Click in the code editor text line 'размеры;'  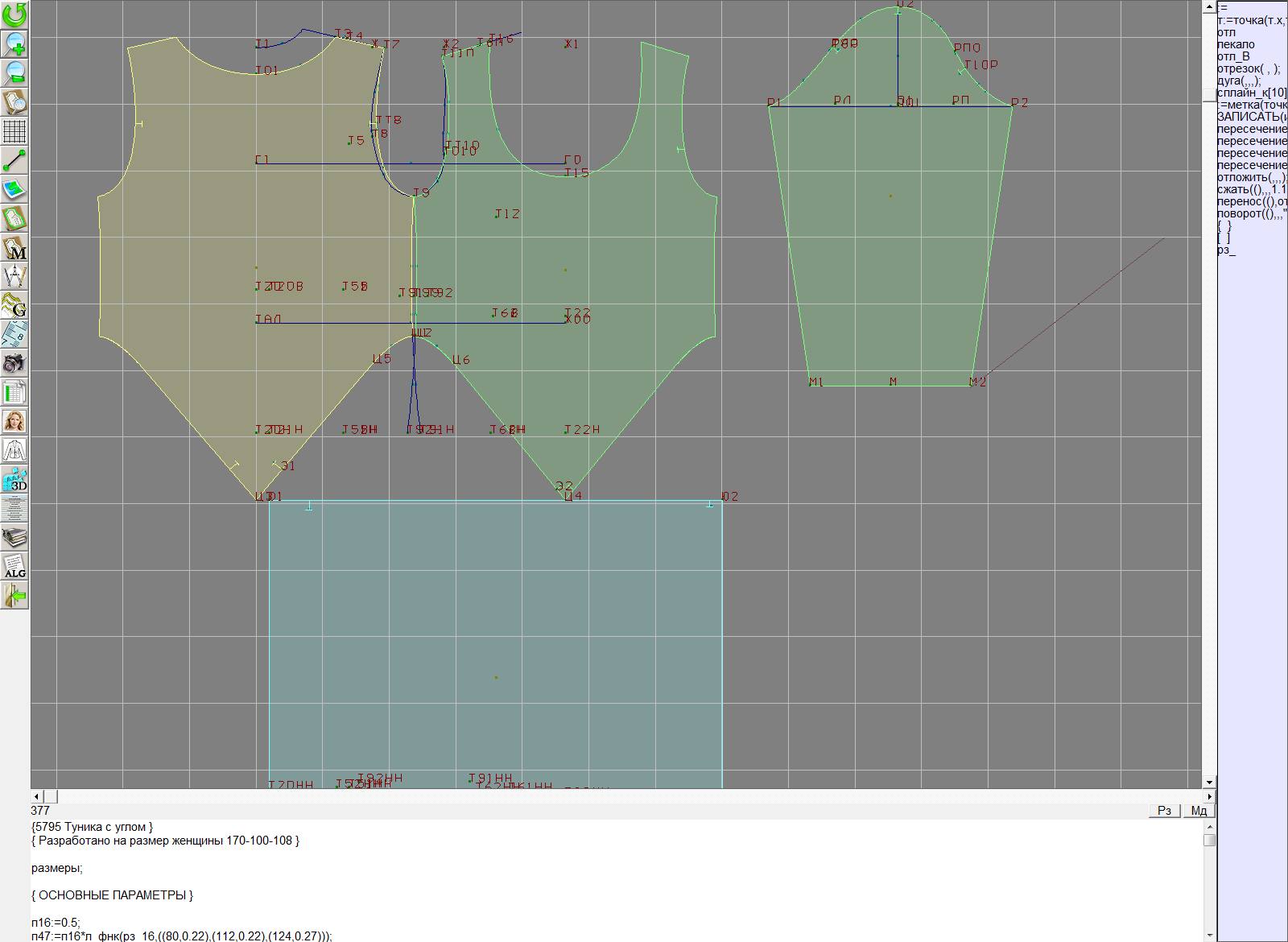pos(57,868)
